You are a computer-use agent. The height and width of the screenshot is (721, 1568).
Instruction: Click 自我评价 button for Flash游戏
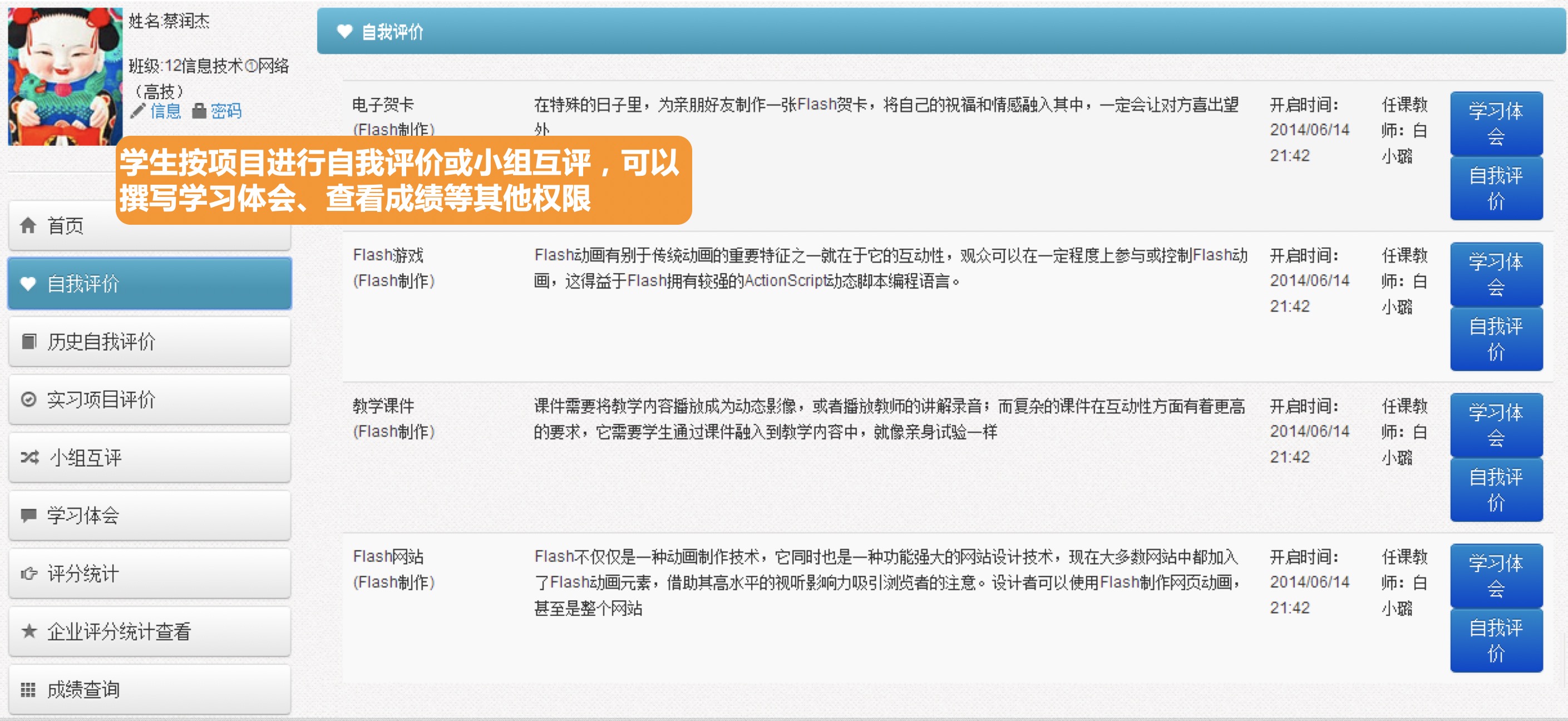(x=1496, y=339)
